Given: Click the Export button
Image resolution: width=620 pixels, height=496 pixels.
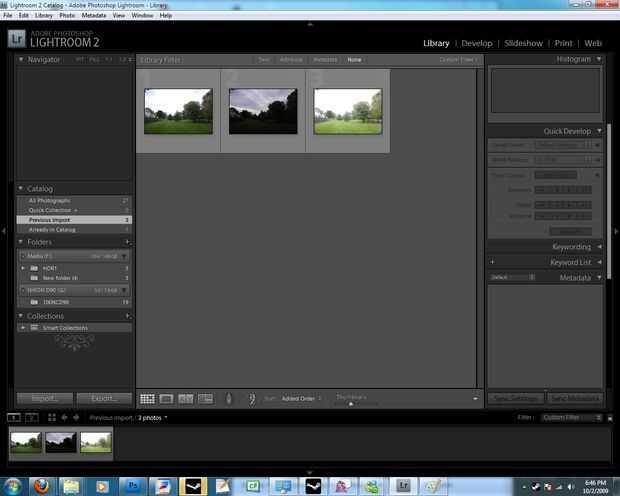Looking at the screenshot, I should (x=104, y=398).
